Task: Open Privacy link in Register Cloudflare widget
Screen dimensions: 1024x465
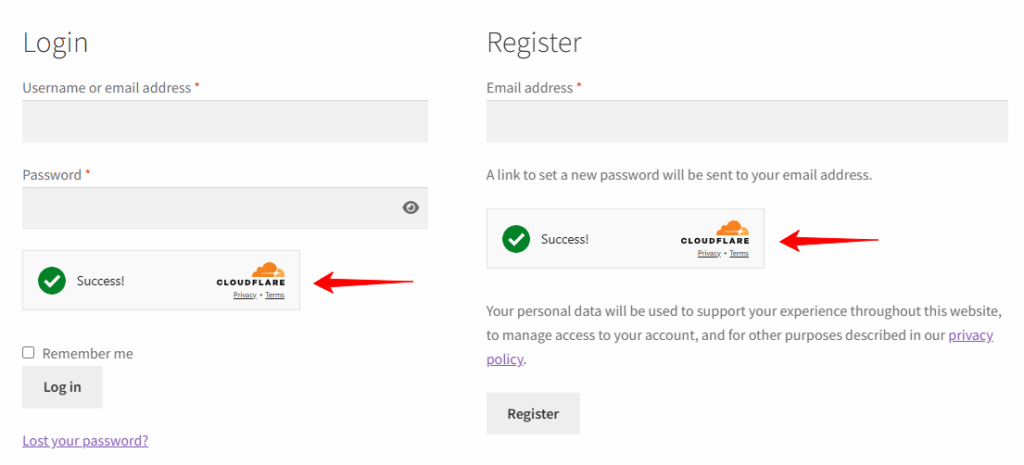Action: click(709, 253)
